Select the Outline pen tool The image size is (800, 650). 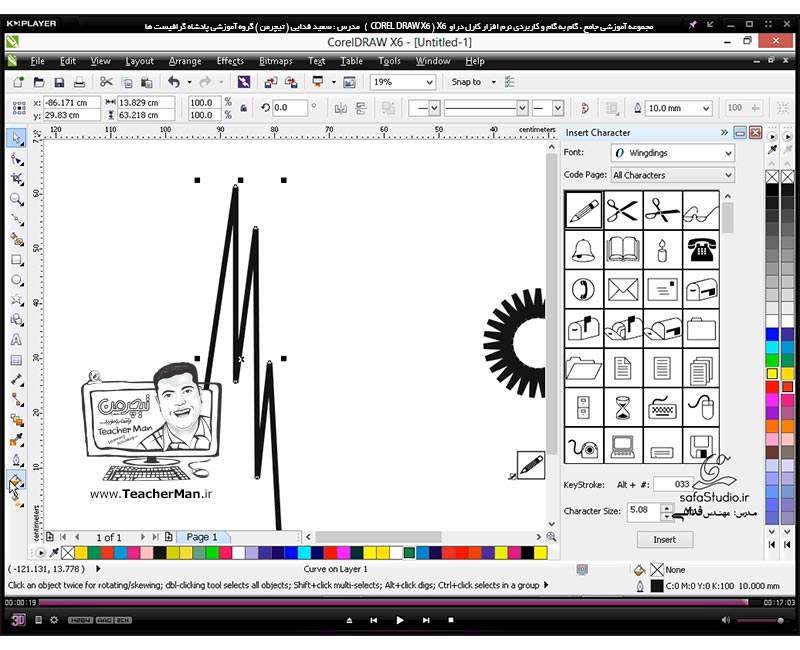click(16, 460)
